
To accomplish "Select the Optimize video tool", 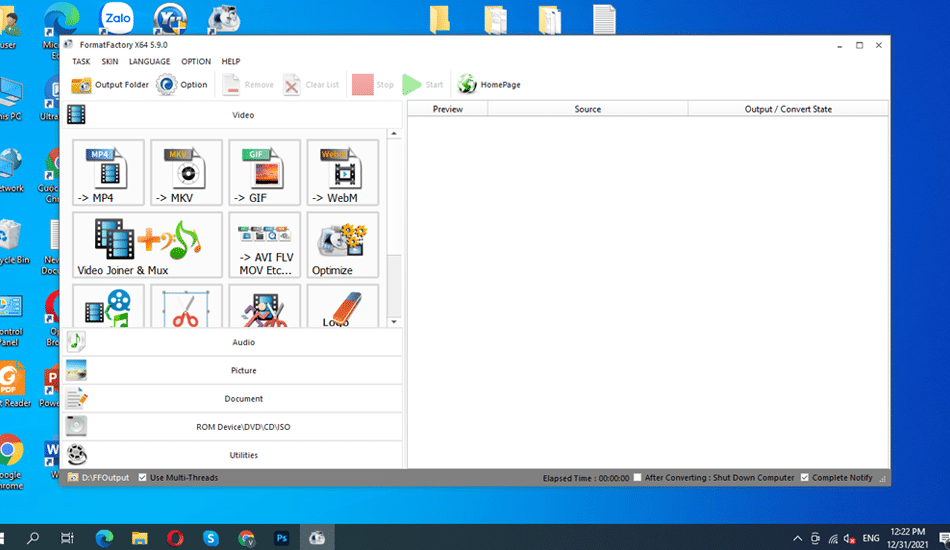I will tap(342, 244).
